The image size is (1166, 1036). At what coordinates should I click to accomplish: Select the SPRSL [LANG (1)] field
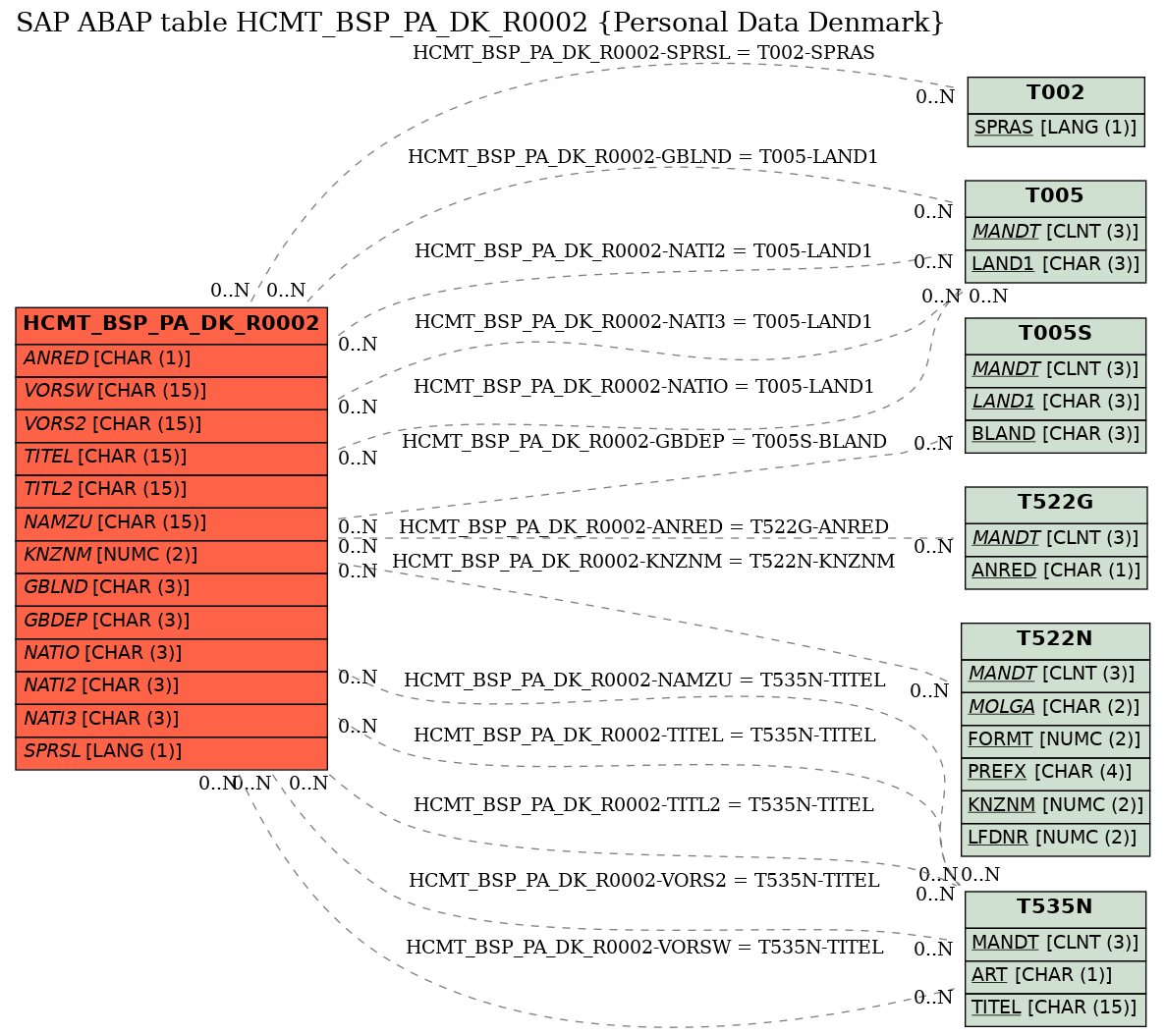coord(171,752)
